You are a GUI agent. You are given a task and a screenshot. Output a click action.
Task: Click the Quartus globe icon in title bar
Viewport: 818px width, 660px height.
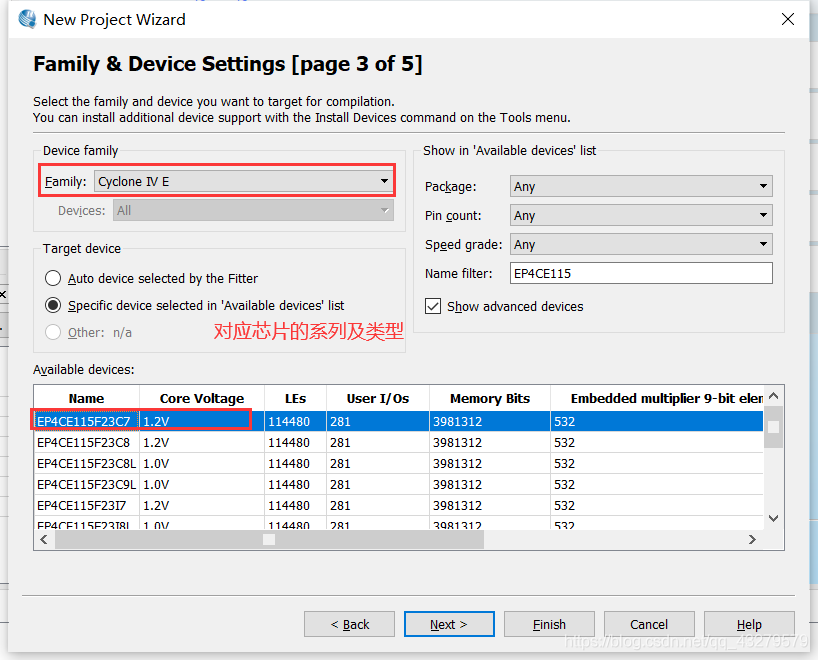[27, 19]
